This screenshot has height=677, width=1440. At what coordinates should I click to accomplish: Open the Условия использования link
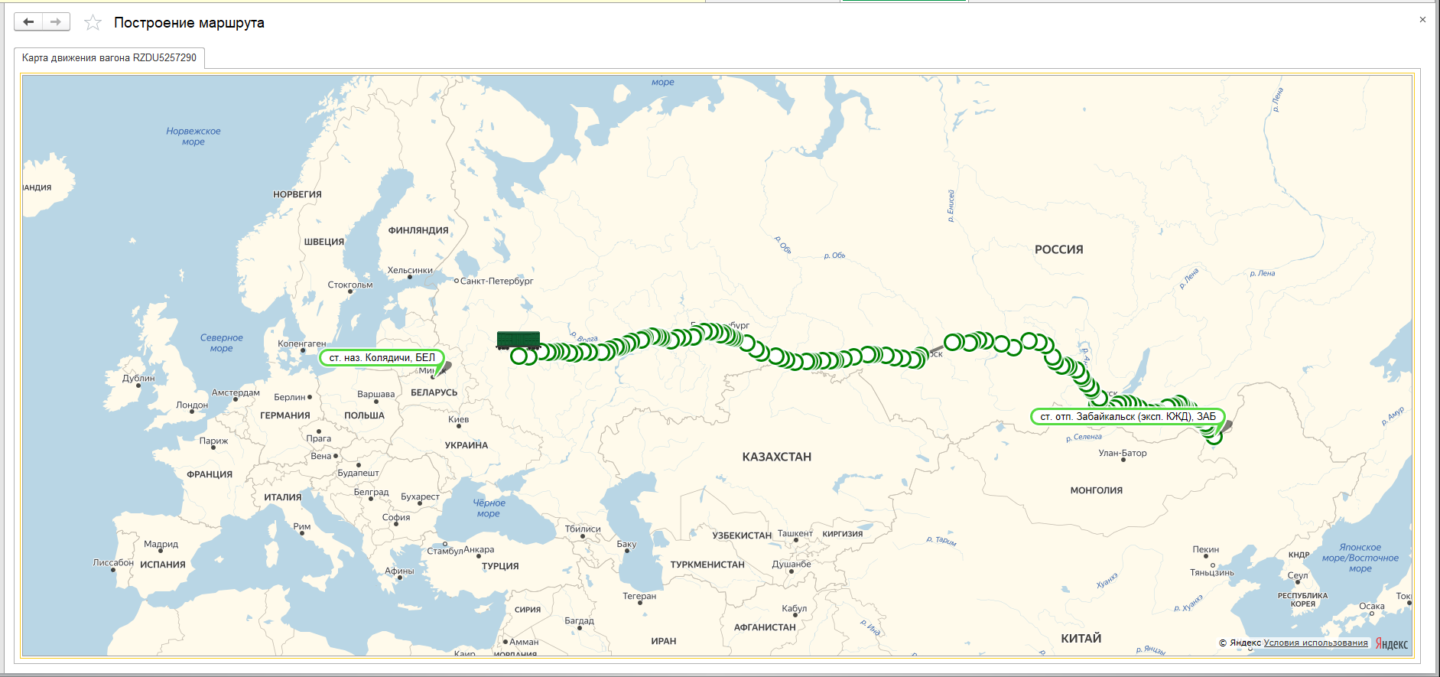pyautogui.click(x=1315, y=643)
